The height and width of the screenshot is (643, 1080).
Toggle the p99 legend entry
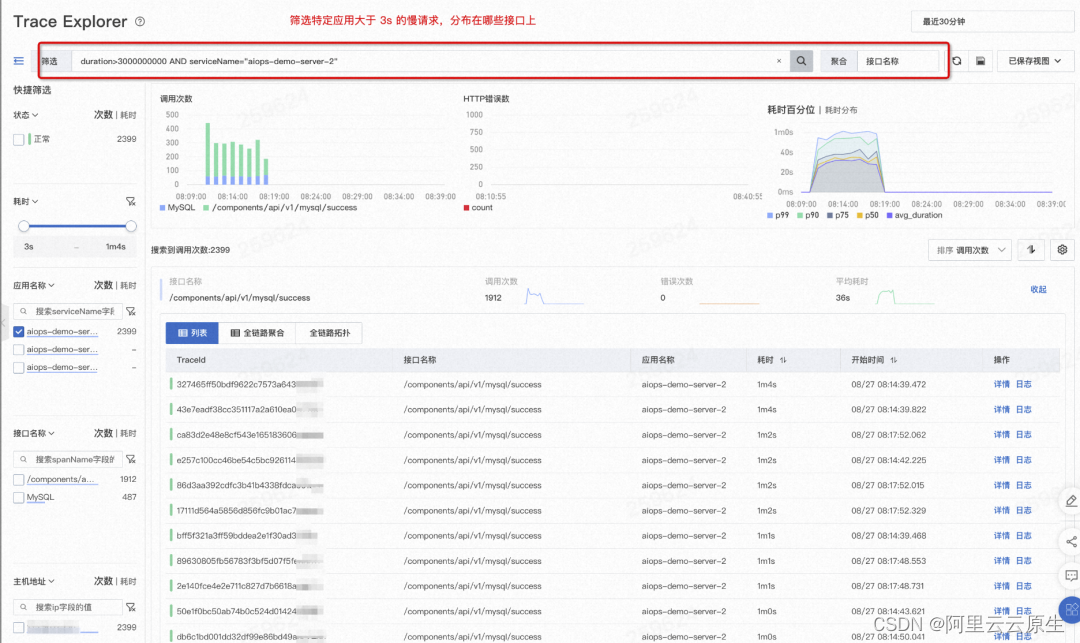pos(778,215)
